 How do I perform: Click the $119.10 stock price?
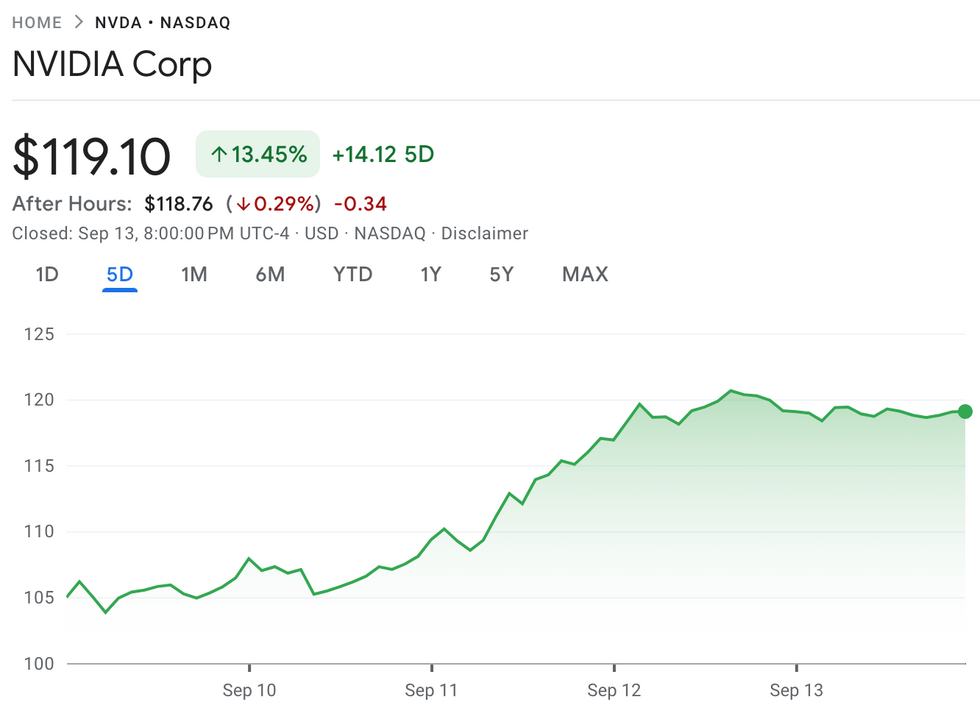[x=92, y=156]
